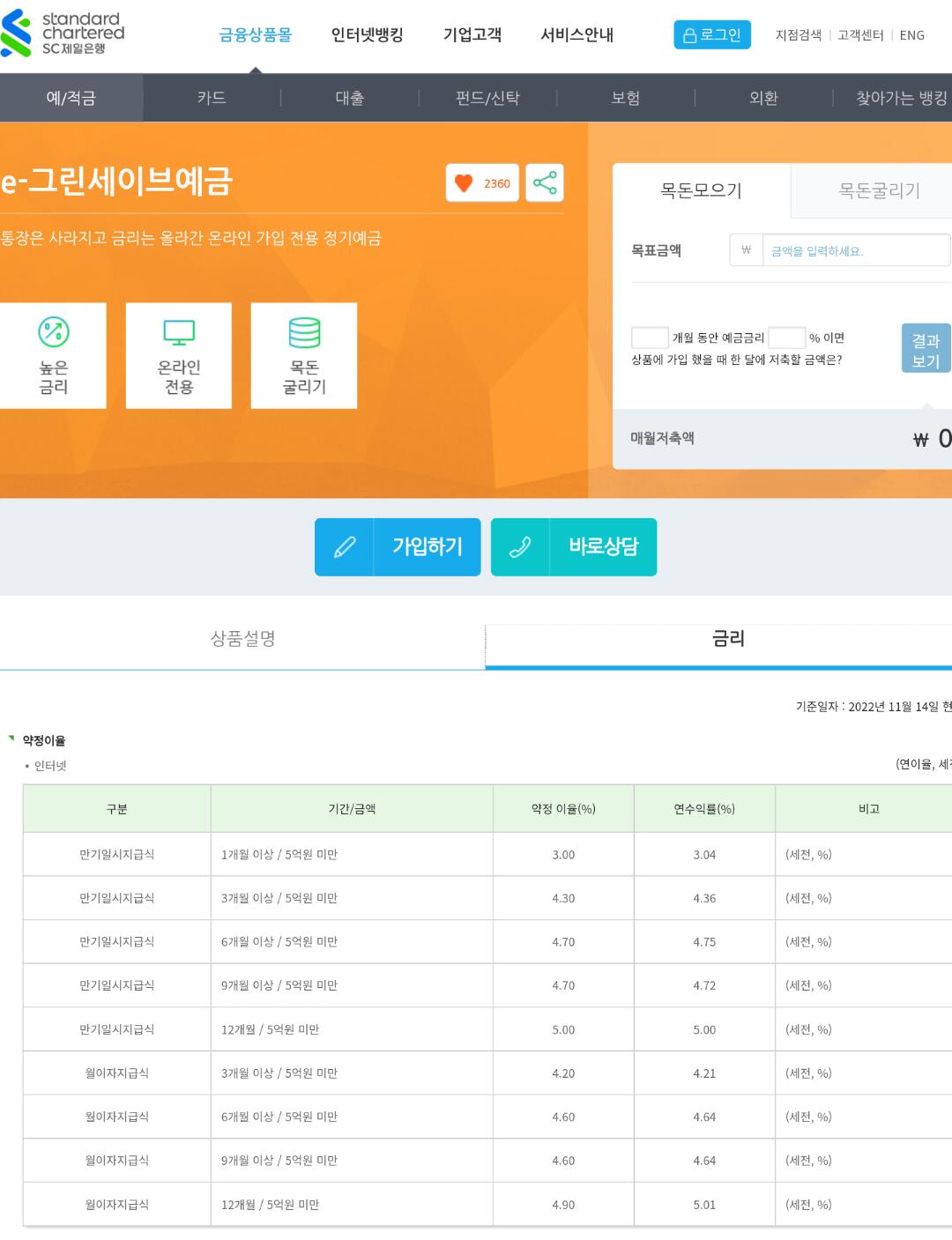Select 찾아가는 뱅킹 submenu item
This screenshot has width=952, height=1240.
901,98
